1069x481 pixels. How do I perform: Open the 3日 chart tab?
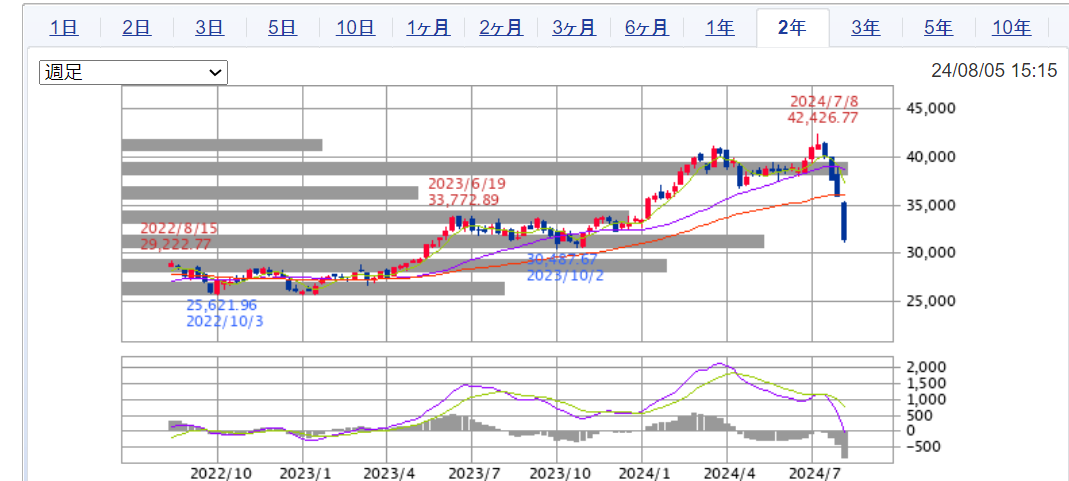210,28
